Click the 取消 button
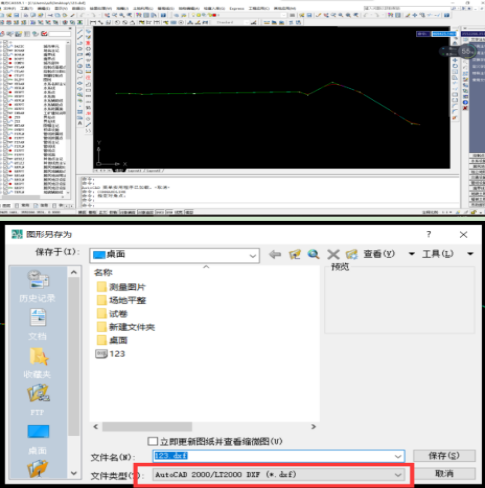 pyautogui.click(x=444, y=473)
